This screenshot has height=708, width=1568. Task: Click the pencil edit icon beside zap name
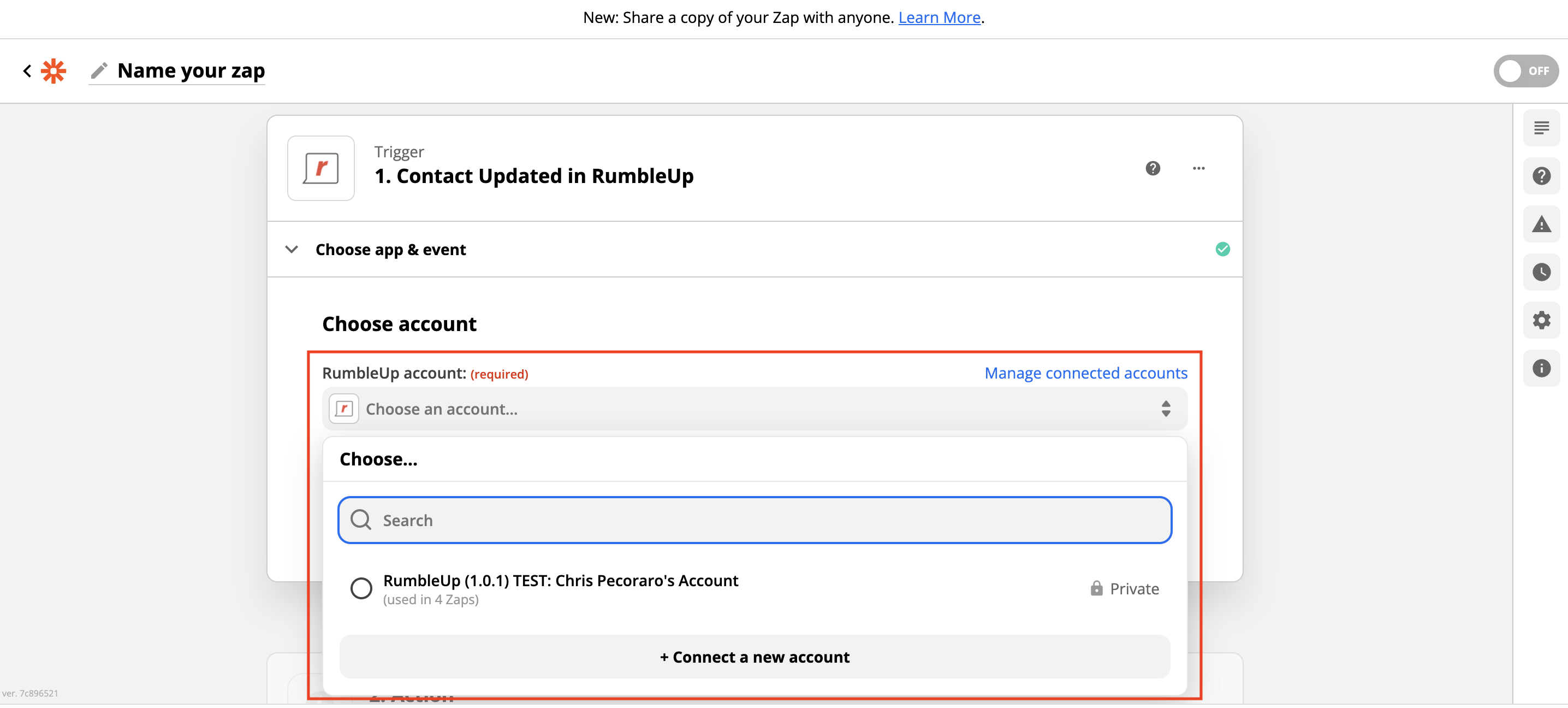(x=99, y=70)
